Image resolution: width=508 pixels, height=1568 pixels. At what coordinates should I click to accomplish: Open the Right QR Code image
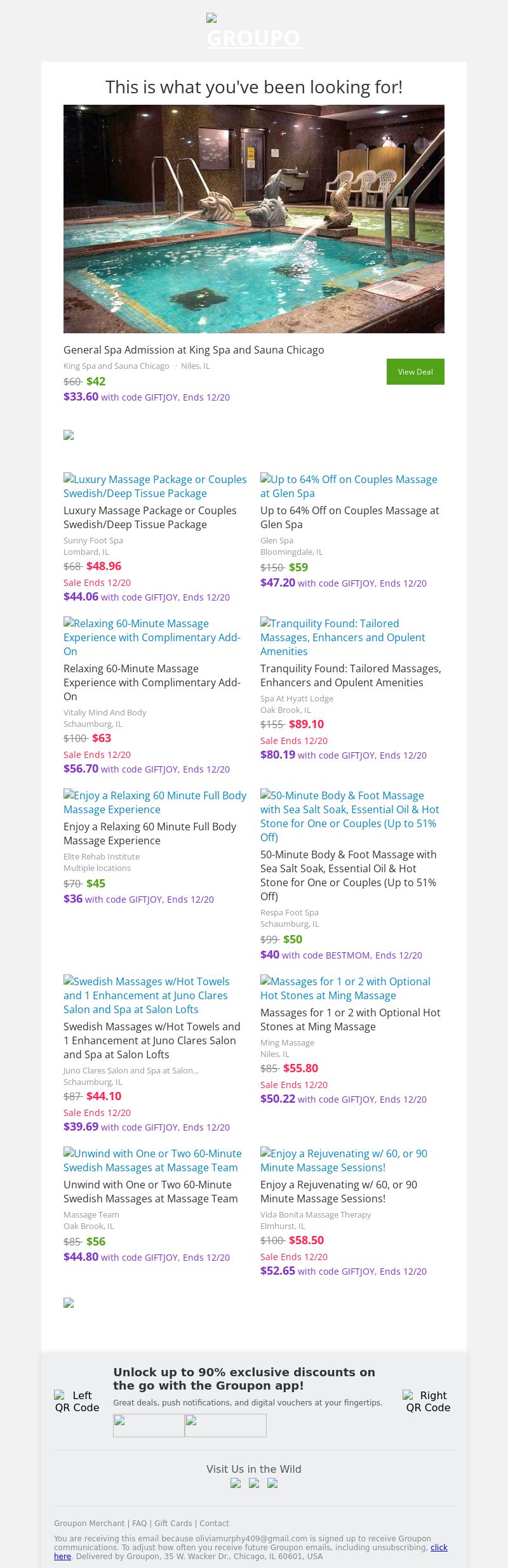428,1401
